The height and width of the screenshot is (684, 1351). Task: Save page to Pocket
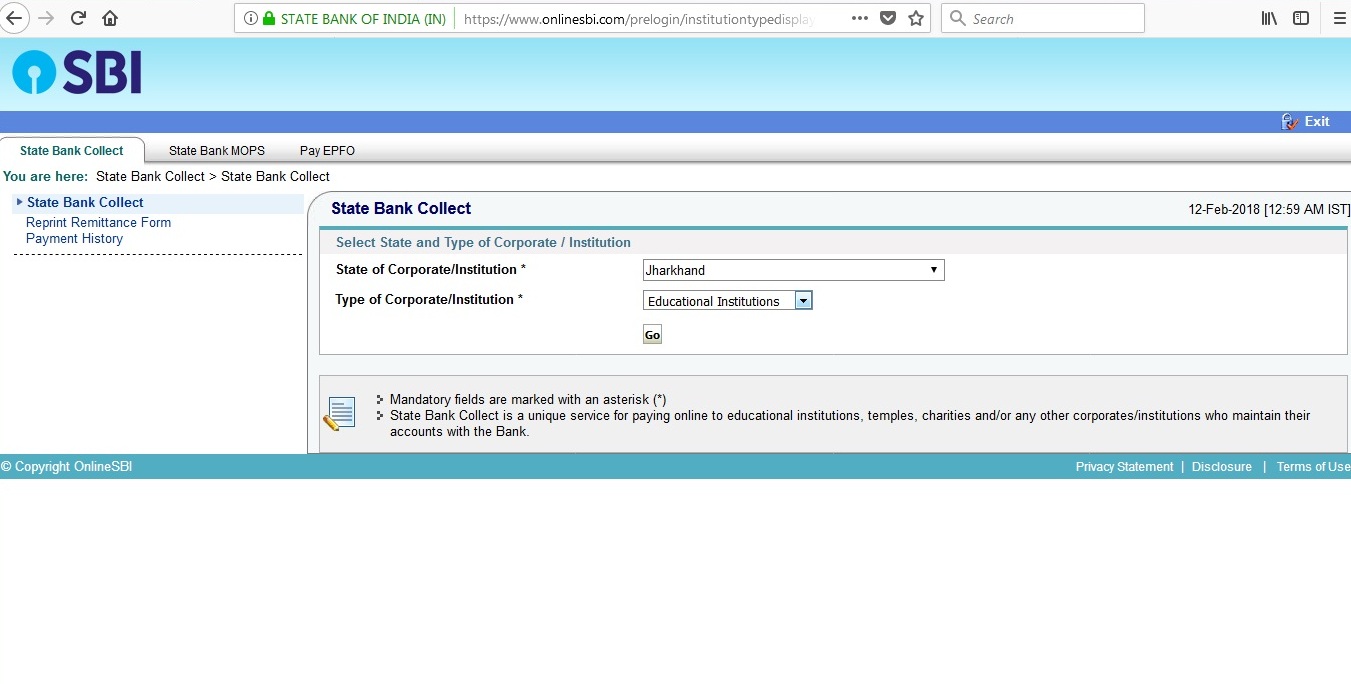(888, 18)
